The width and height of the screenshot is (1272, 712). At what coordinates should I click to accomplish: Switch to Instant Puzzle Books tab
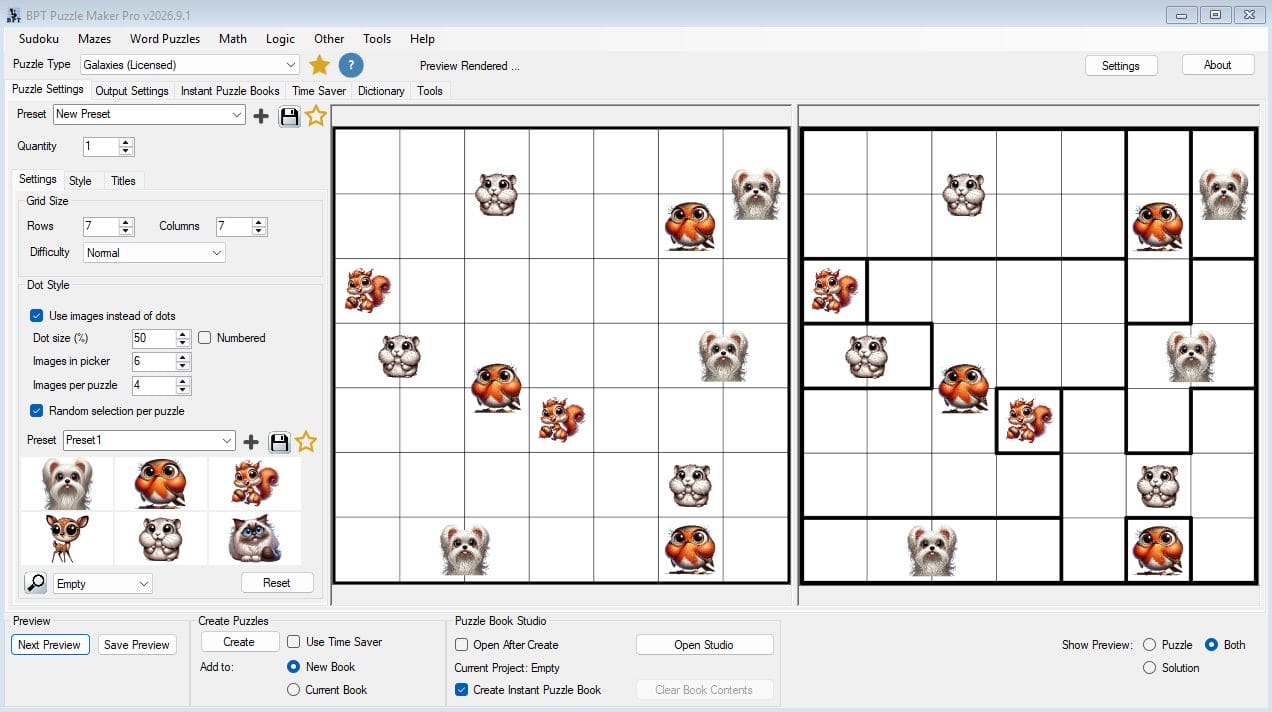(230, 91)
